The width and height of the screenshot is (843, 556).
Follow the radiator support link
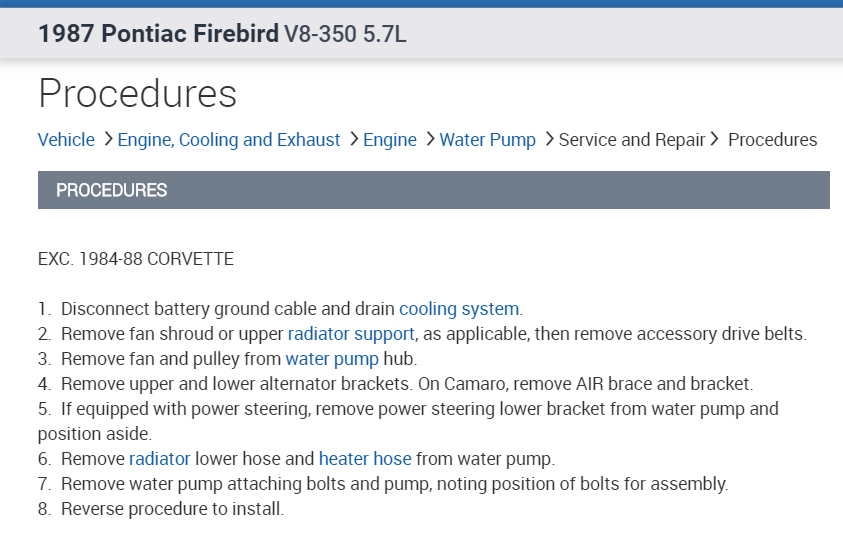(x=351, y=334)
